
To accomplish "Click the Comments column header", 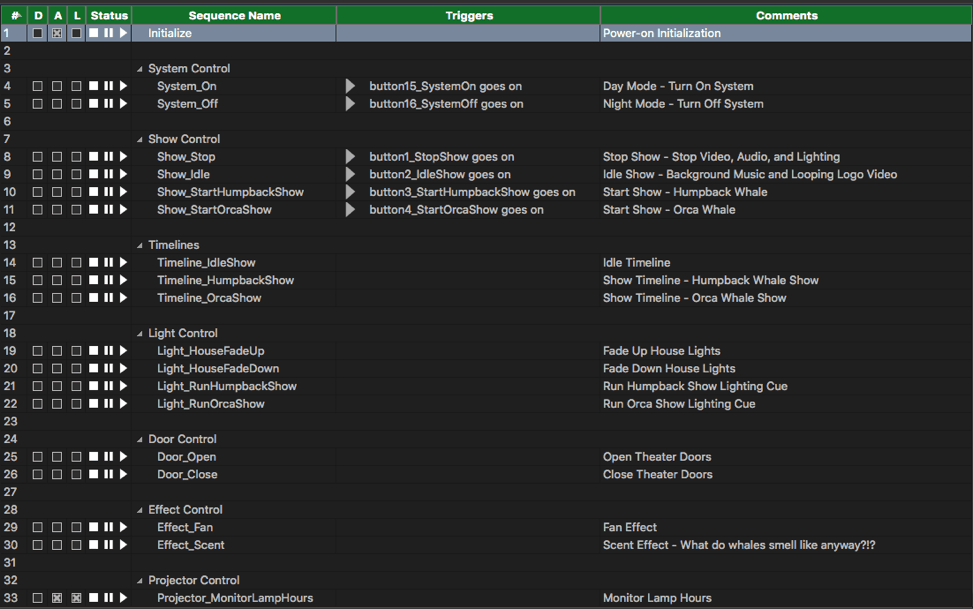I will [786, 15].
